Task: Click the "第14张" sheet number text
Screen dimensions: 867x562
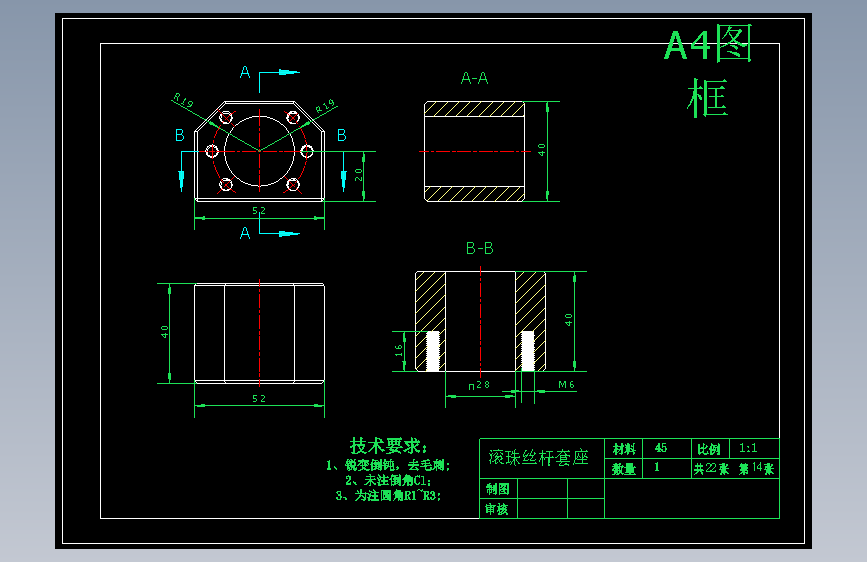Action: 756,469
